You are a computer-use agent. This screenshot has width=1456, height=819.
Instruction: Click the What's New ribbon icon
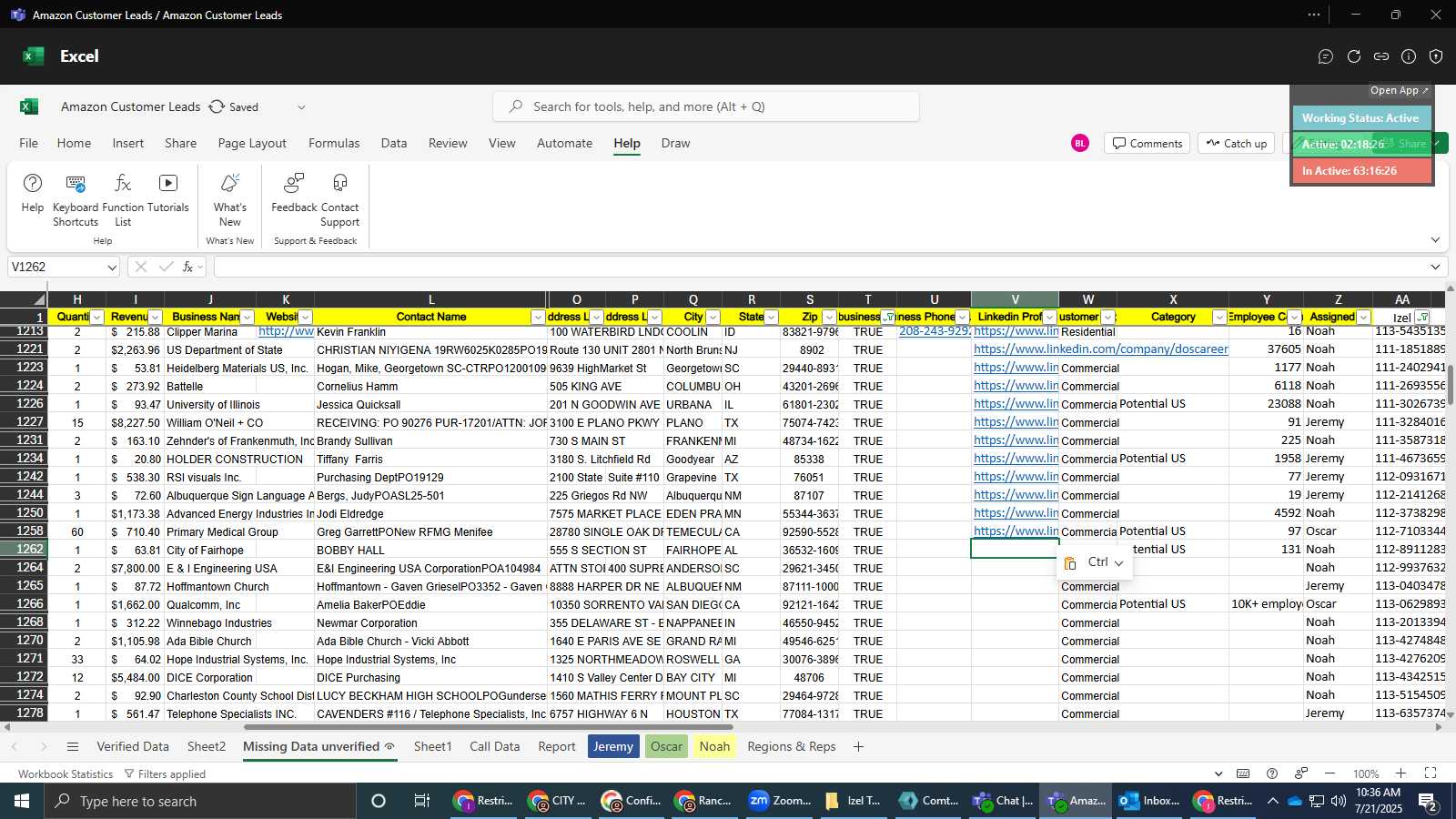coord(230,184)
